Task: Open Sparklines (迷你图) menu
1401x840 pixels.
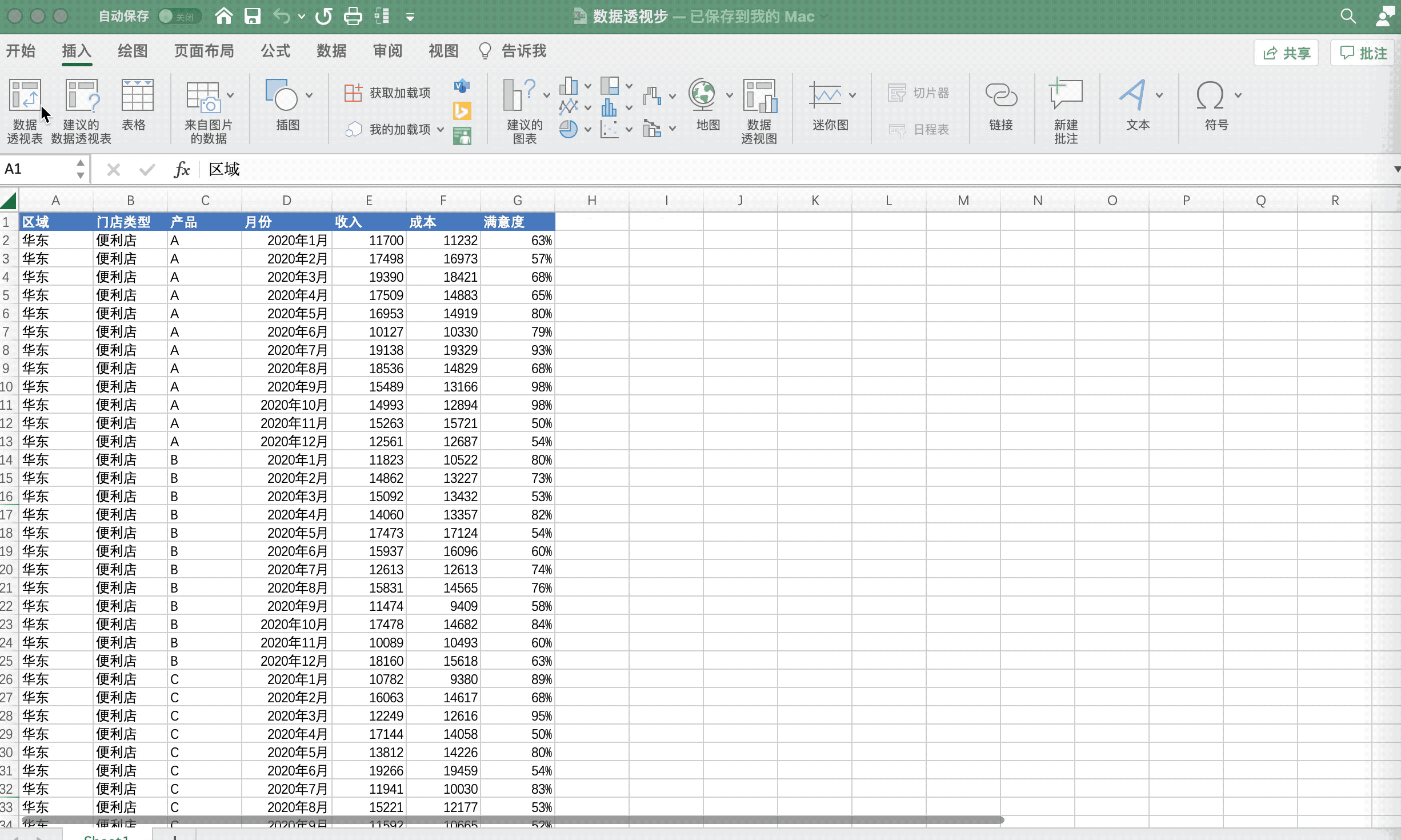Action: [x=831, y=105]
